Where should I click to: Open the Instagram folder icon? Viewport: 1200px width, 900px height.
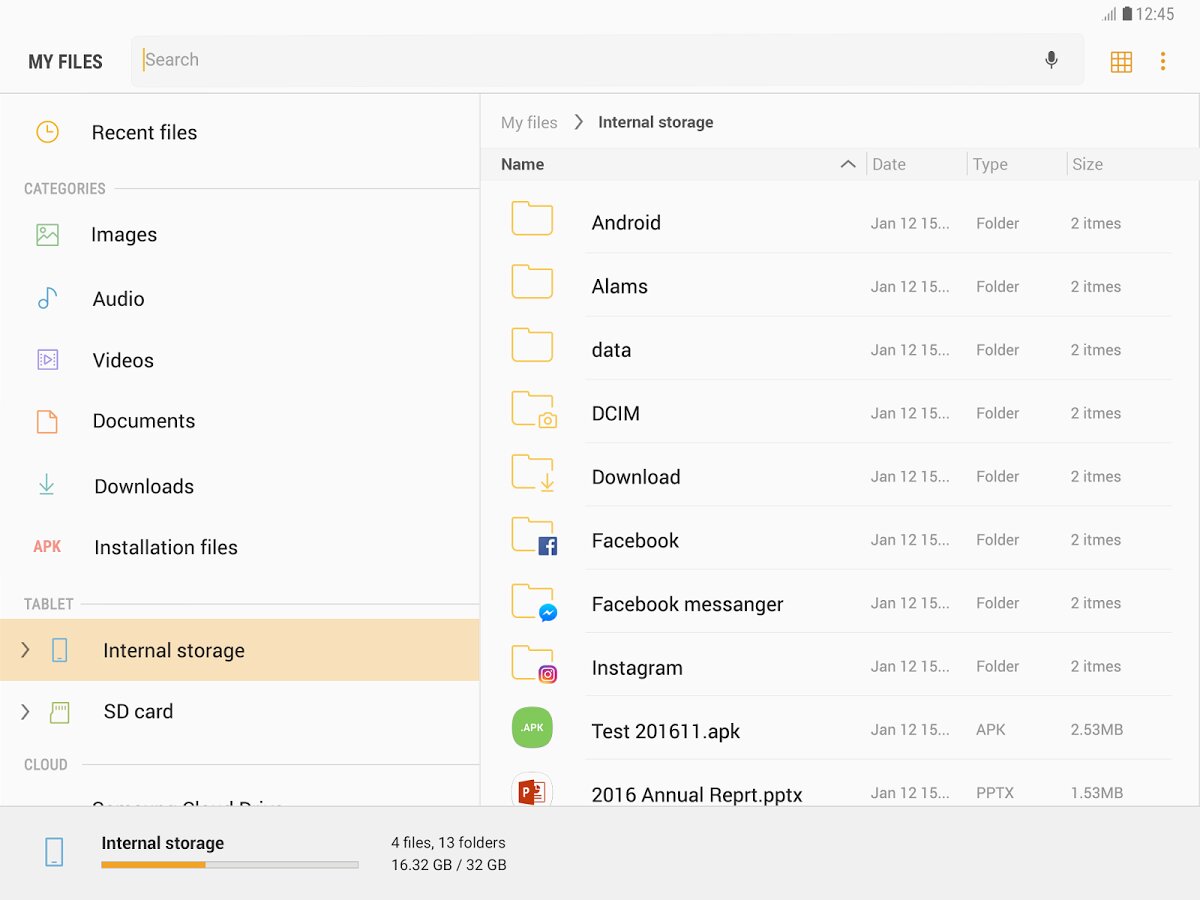pos(533,664)
